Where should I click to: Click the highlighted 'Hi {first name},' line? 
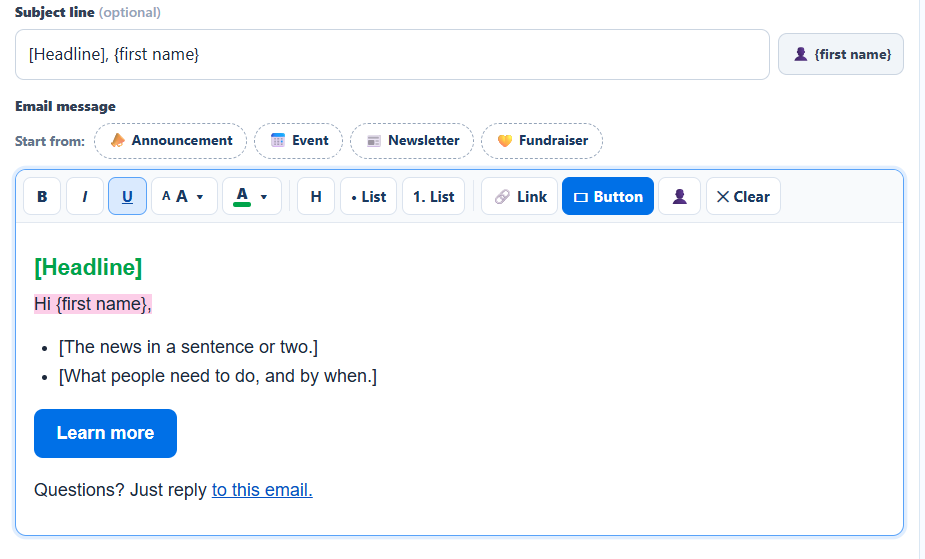coord(93,304)
